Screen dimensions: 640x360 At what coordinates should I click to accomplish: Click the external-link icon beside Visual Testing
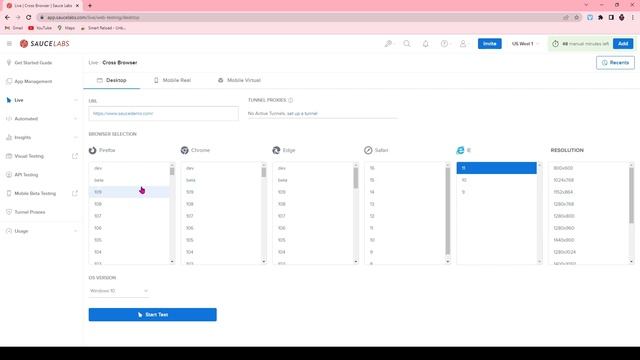coord(75,156)
